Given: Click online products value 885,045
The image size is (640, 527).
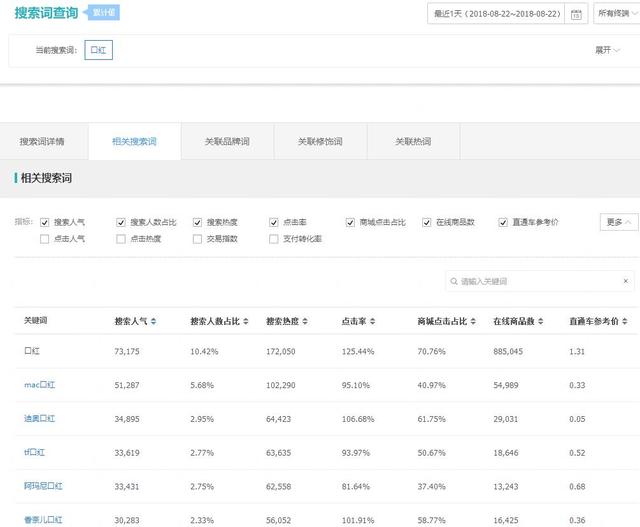Looking at the screenshot, I should (x=508, y=351).
